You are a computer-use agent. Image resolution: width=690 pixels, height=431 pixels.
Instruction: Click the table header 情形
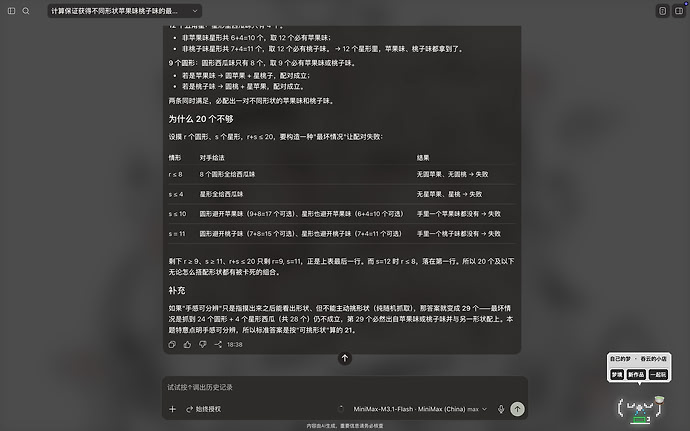point(175,158)
